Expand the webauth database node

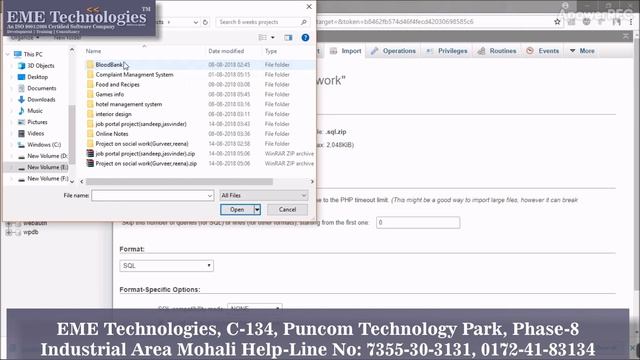9,223
